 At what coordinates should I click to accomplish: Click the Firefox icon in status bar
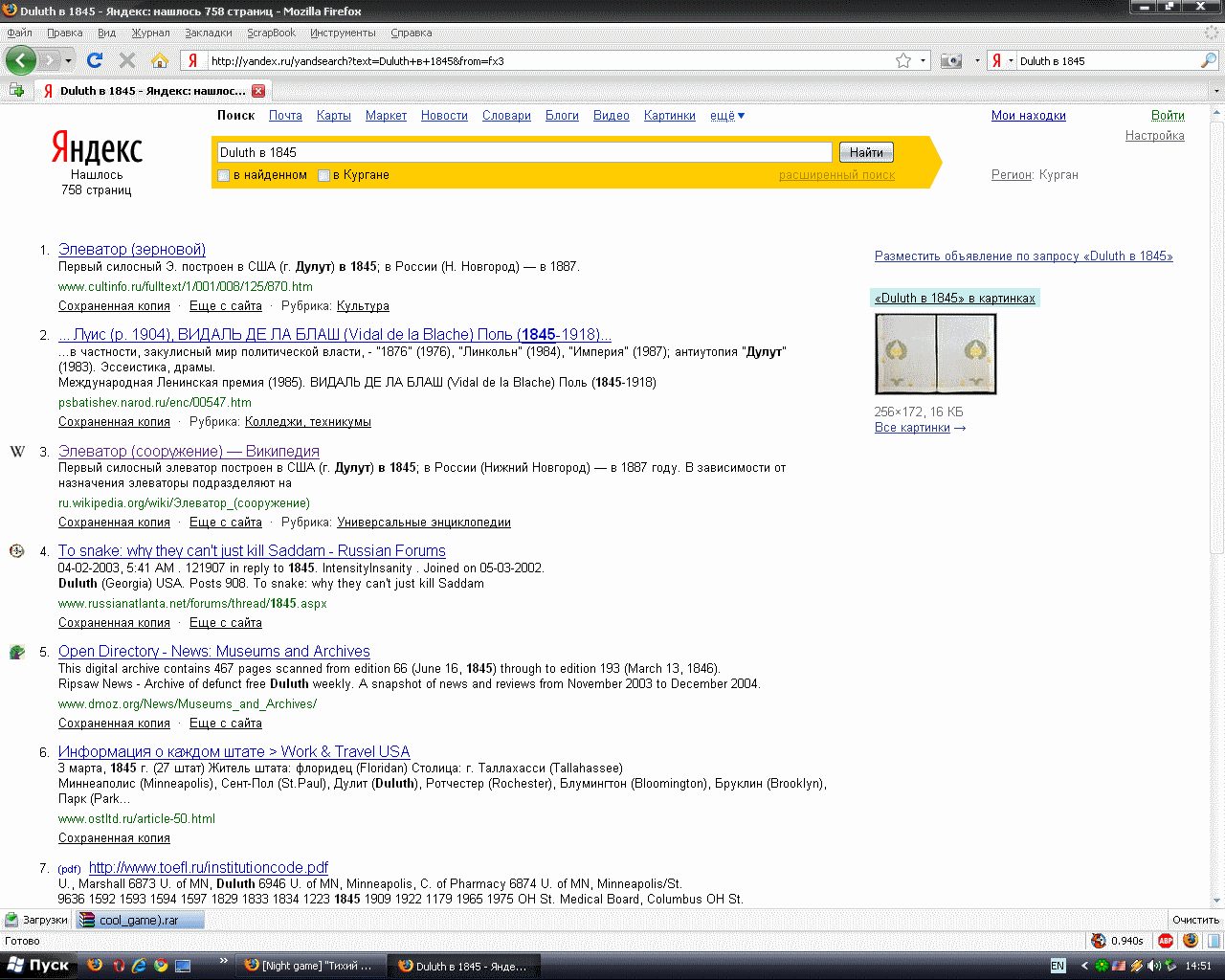click(x=1190, y=941)
